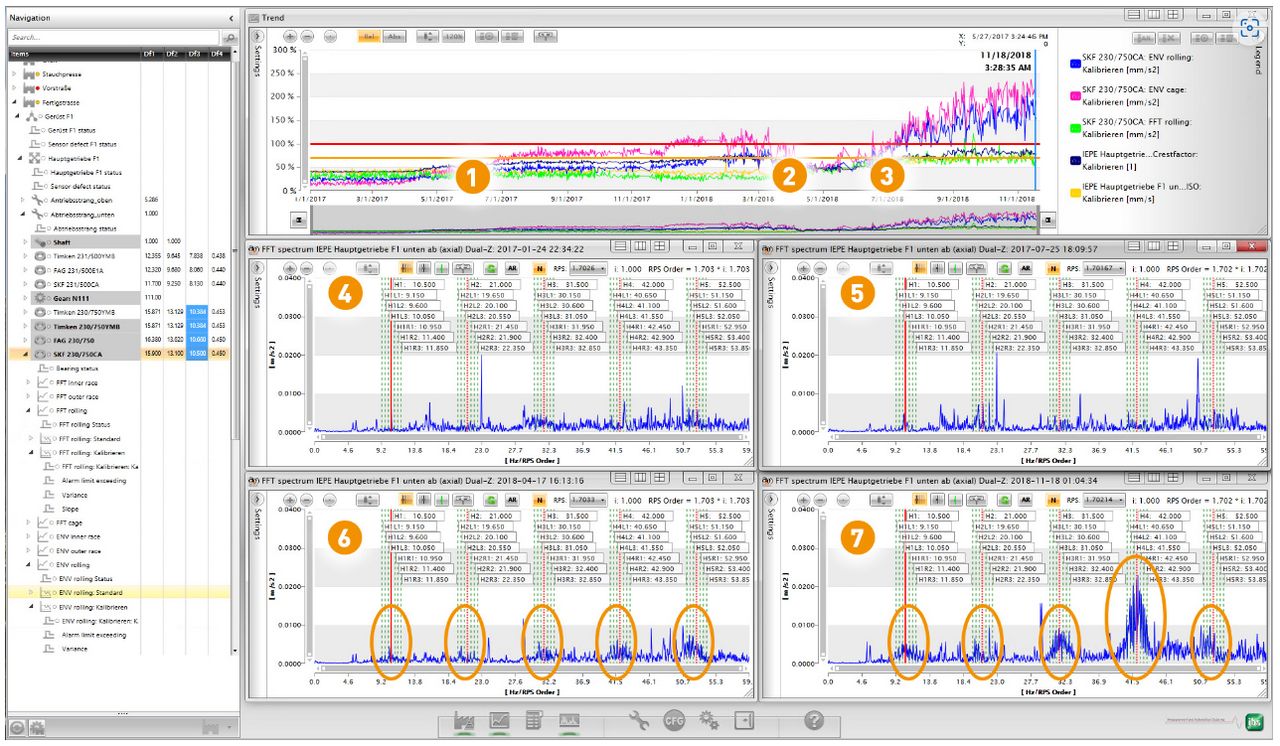The width and height of the screenshot is (1280, 746).
Task: Toggle AR in the 2017-01-24 FFT window
Action: (510, 268)
